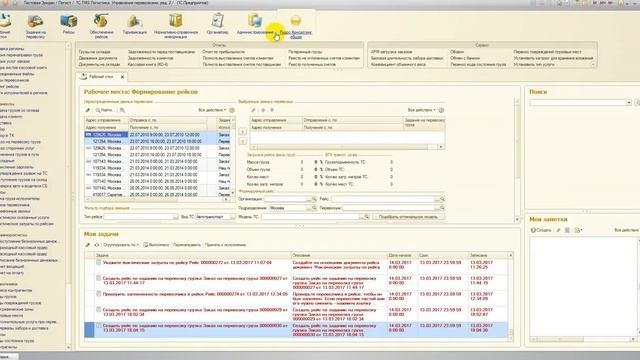Click unassigned orders table horizontal scrollbar
Image resolution: width=640 pixels, height=360 pixels.
click(x=157, y=199)
